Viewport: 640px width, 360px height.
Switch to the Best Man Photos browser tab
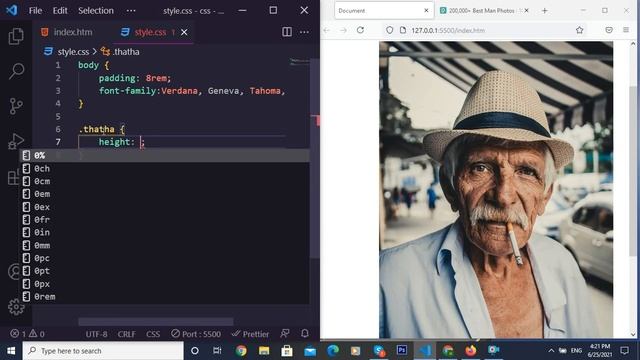point(483,11)
